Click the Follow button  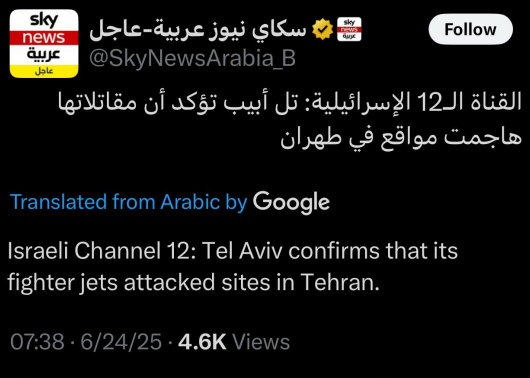pyautogui.click(x=471, y=29)
